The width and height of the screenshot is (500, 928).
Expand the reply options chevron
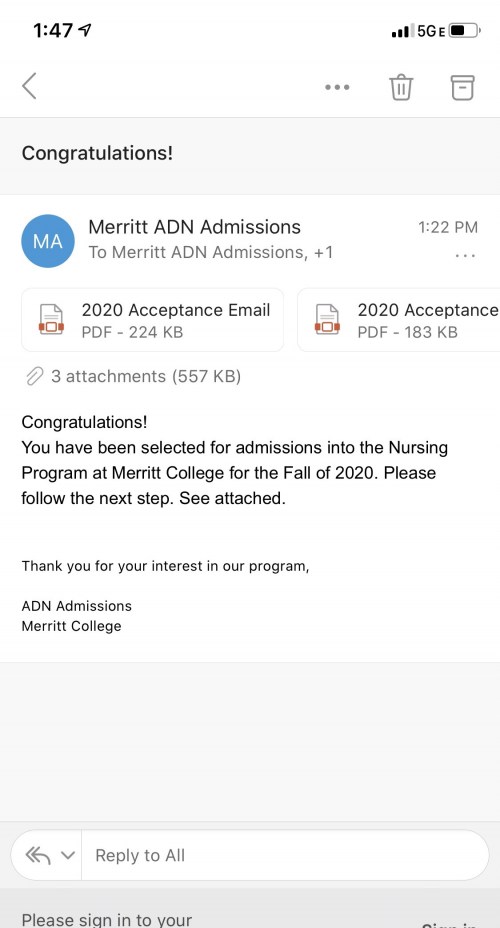[x=68, y=855]
